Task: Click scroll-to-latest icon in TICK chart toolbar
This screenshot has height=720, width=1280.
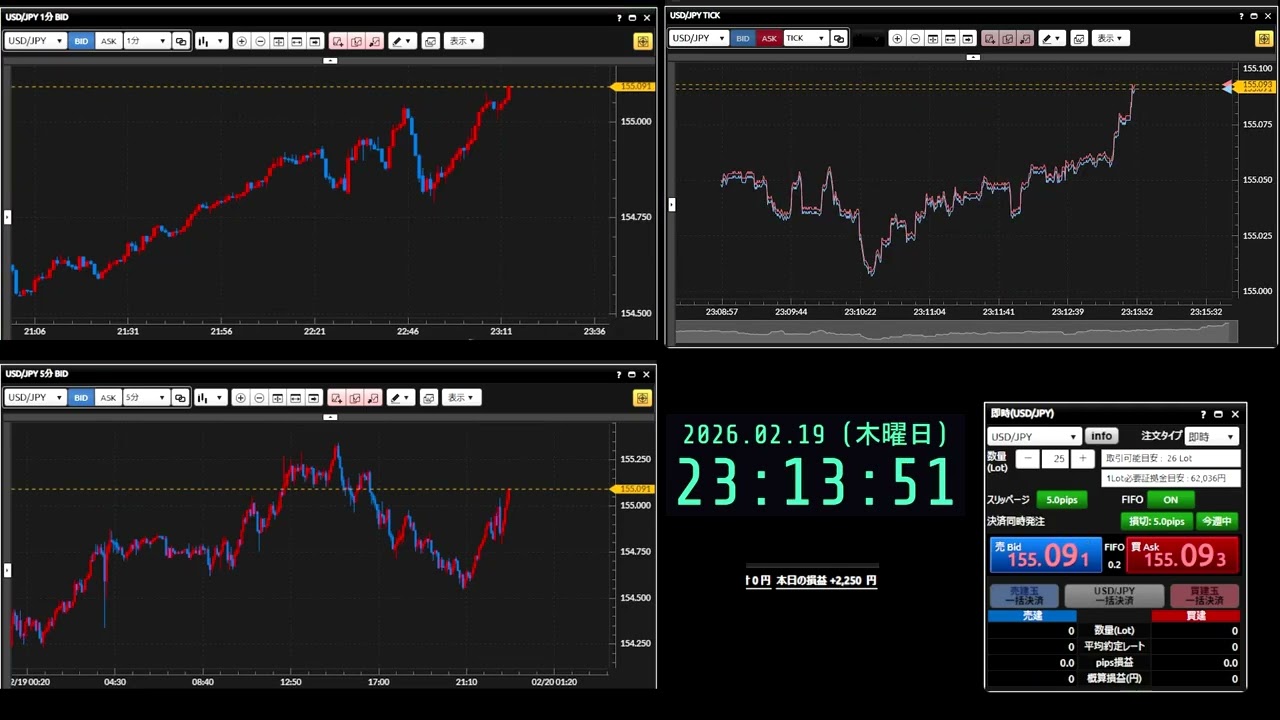Action: 968,38
